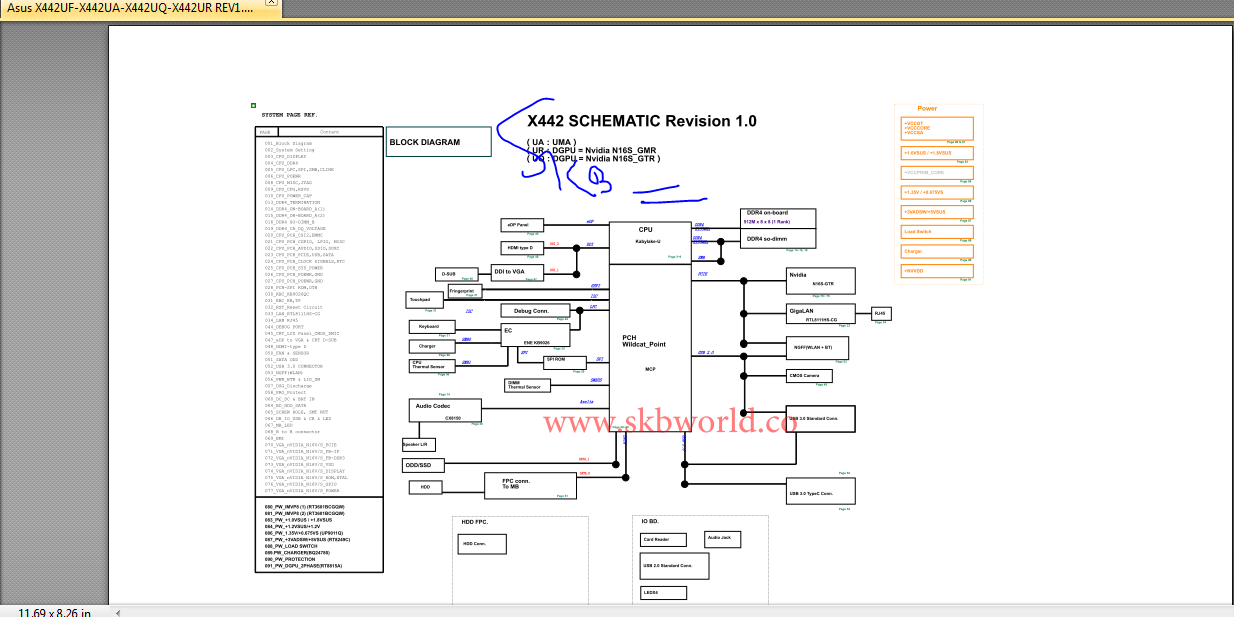Click the 090_PW_IMVP8 (1) (RT3601BCGQW) entry
Image resolution: width=1234 pixels, height=617 pixels.
click(305, 507)
